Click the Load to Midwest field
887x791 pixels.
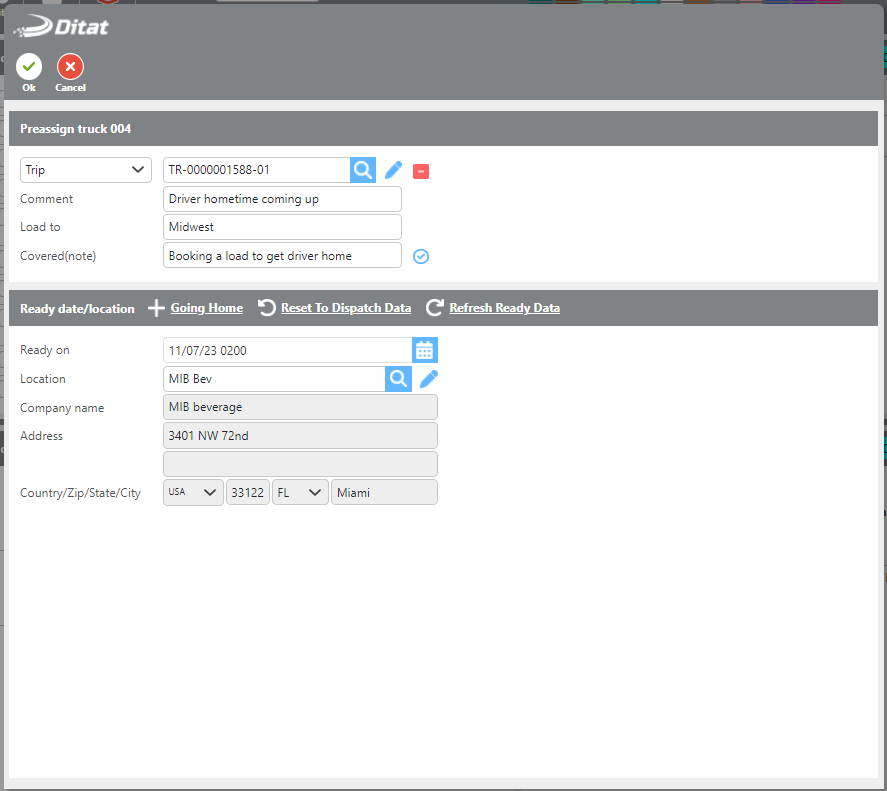point(282,227)
